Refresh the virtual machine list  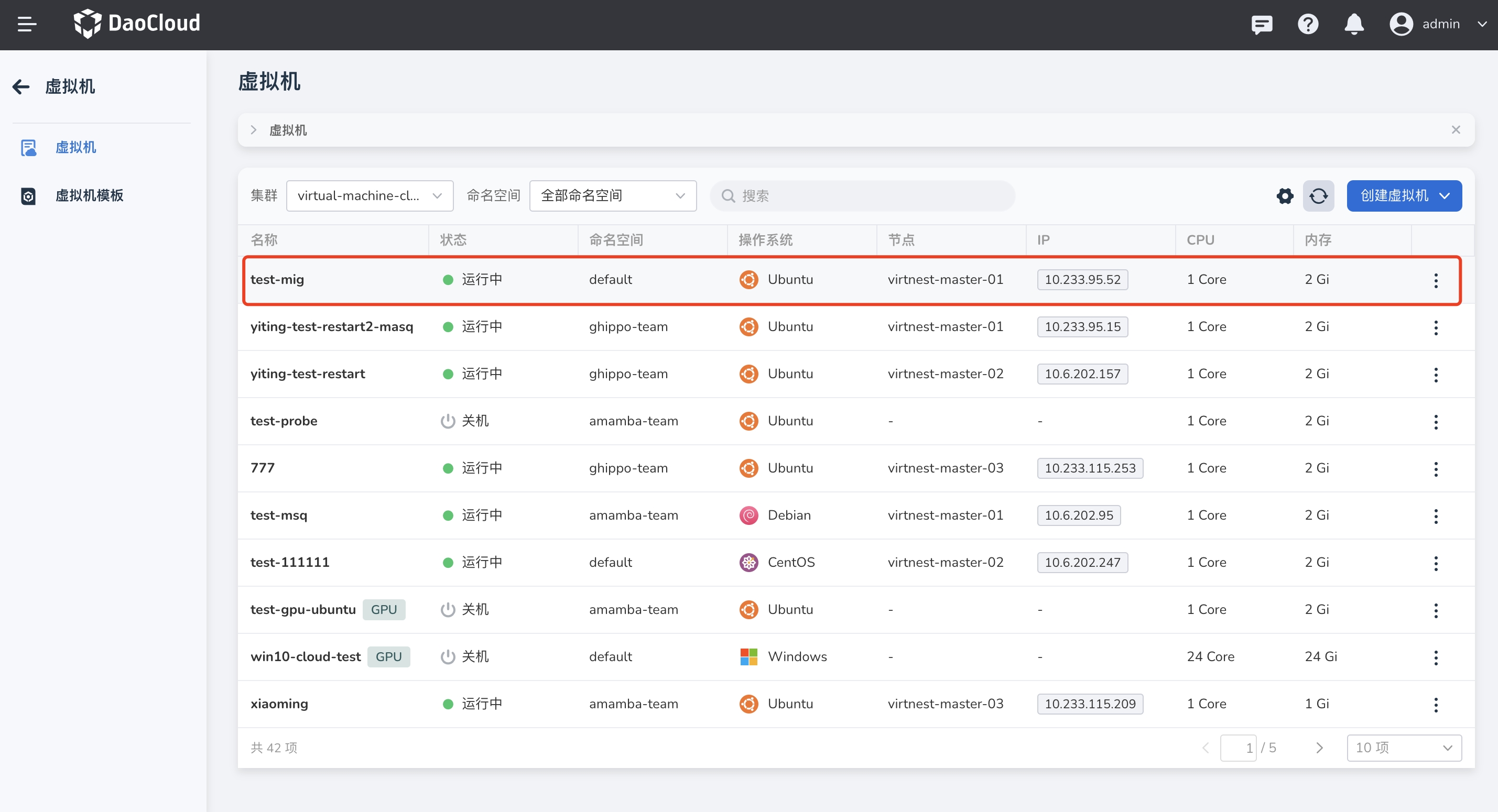pos(1318,196)
